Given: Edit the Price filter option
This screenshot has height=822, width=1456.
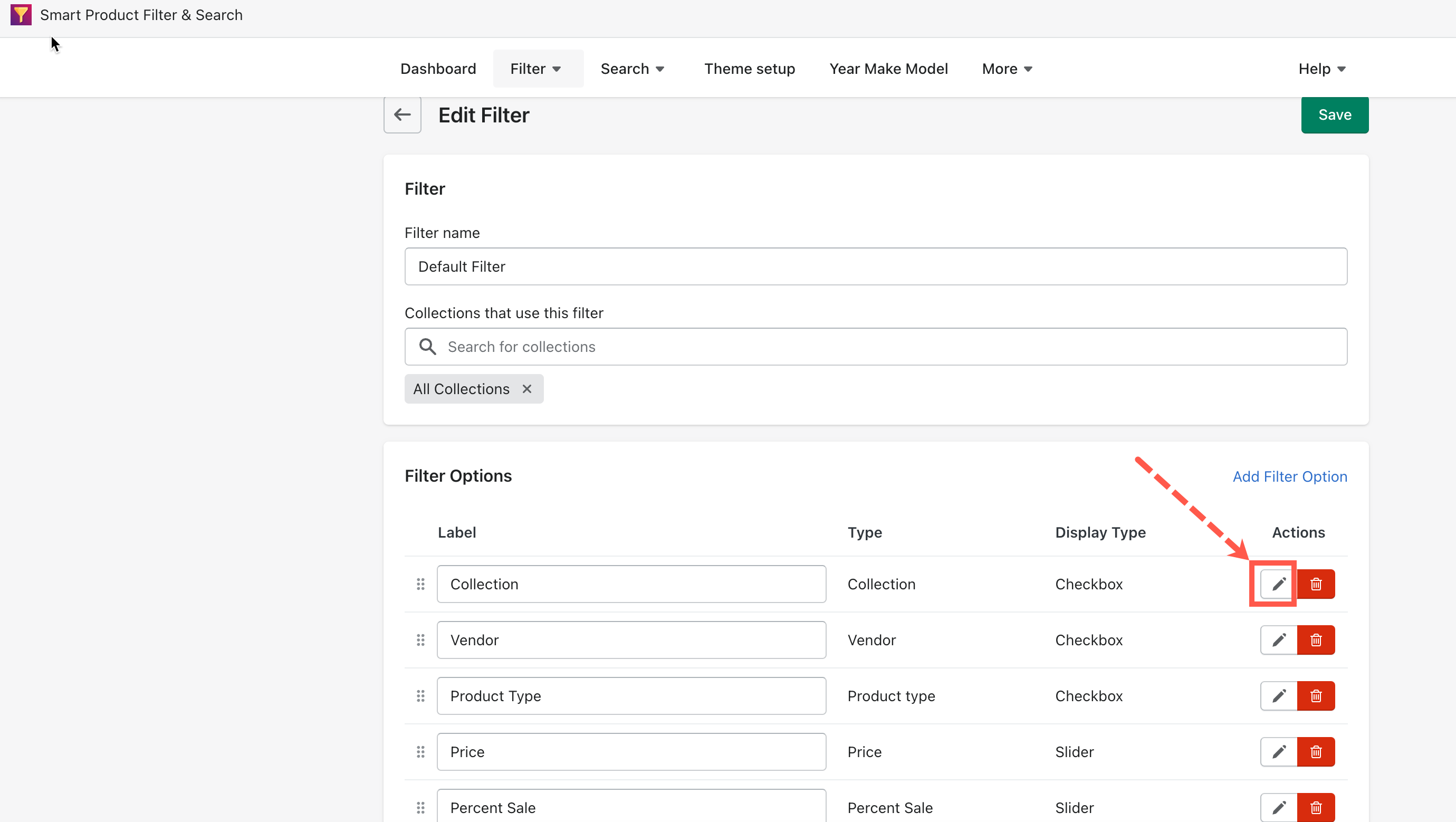Looking at the screenshot, I should (x=1278, y=751).
